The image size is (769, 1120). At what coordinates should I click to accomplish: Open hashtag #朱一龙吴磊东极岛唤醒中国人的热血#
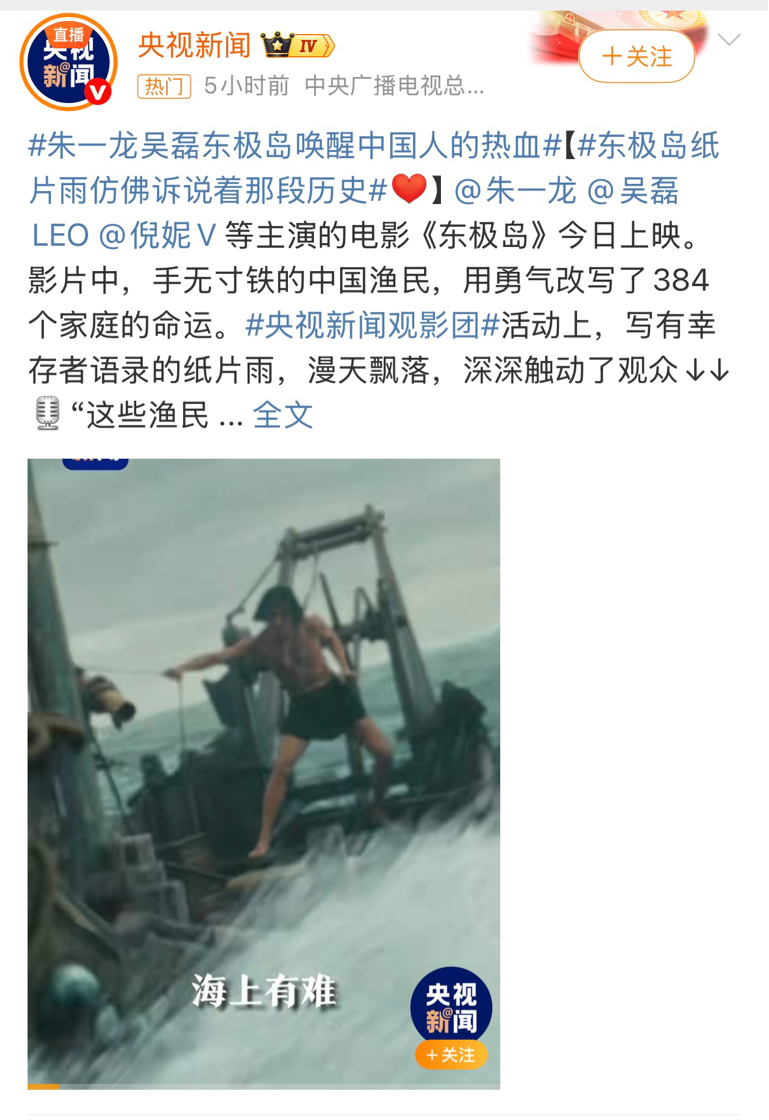pos(295,146)
